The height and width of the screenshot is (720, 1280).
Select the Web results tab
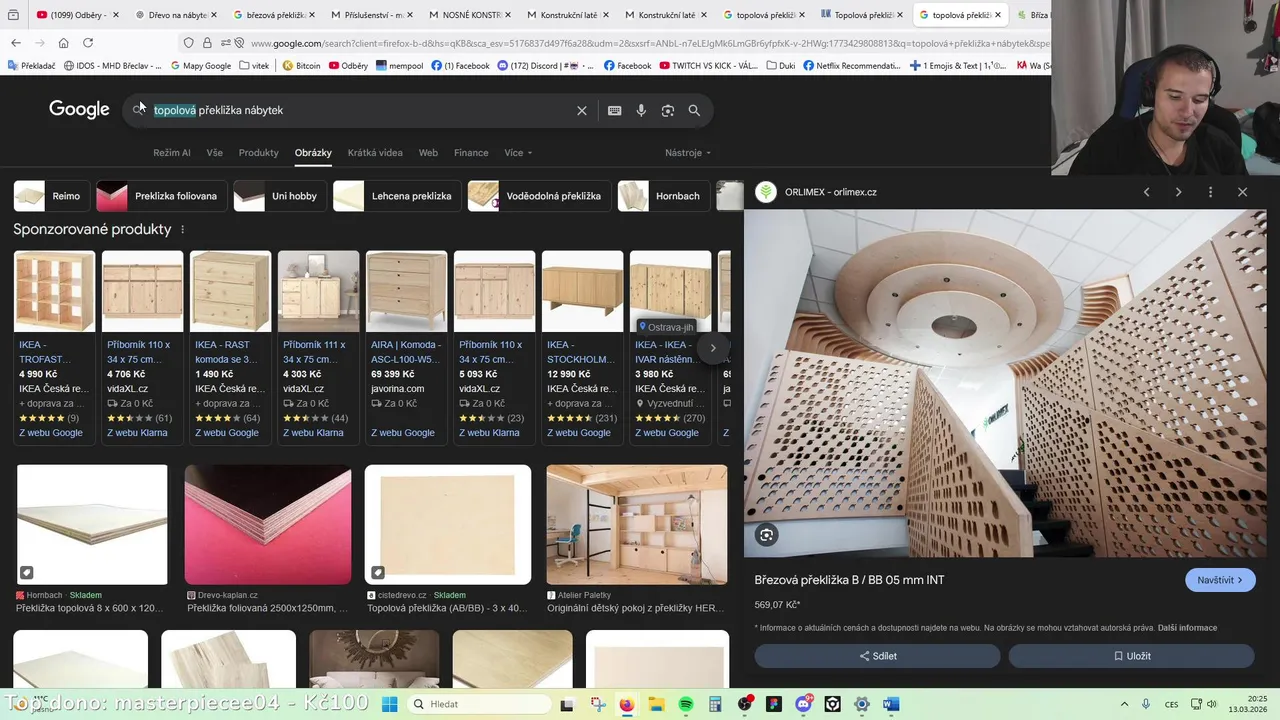point(428,153)
